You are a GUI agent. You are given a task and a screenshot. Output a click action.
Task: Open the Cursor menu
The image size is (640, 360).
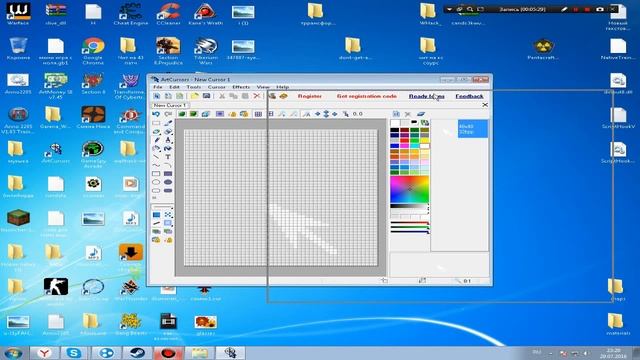coord(216,87)
